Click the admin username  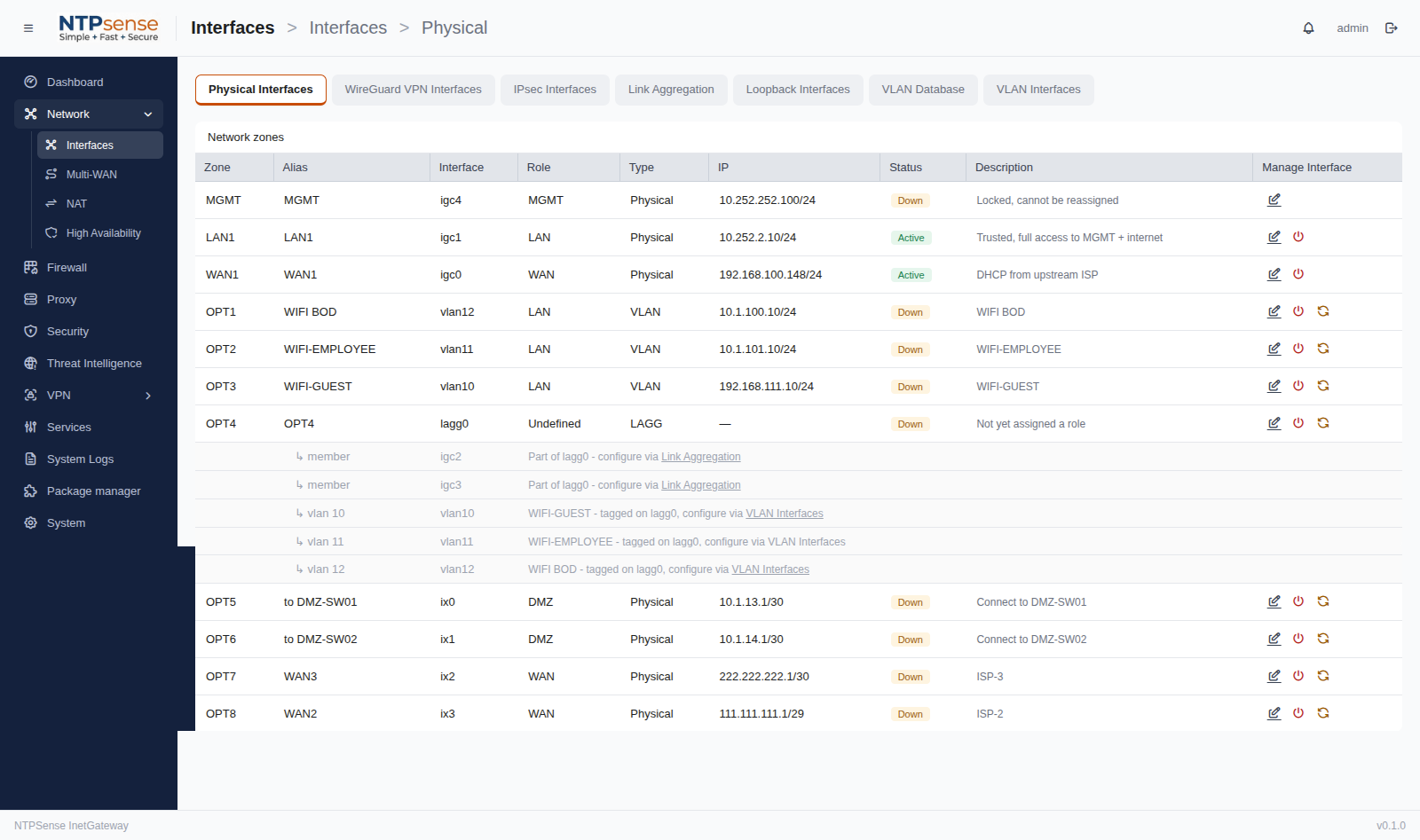click(1353, 28)
